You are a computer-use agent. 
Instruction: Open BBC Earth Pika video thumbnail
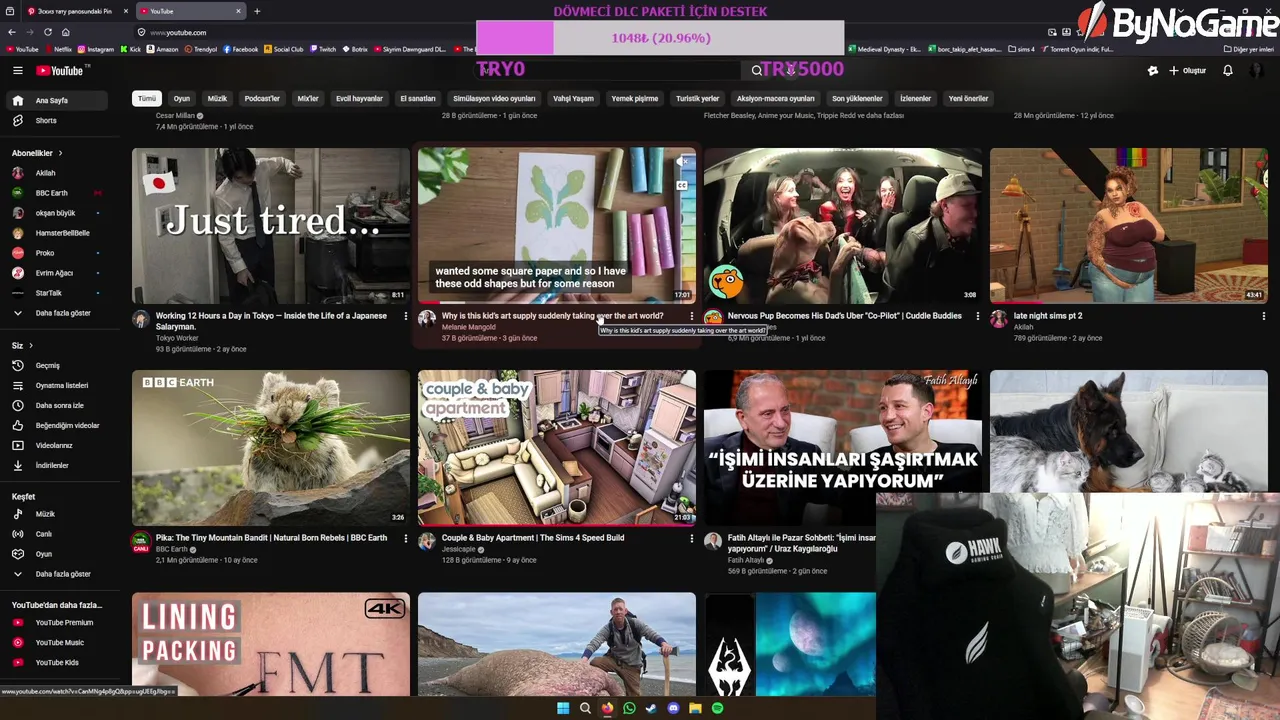271,448
